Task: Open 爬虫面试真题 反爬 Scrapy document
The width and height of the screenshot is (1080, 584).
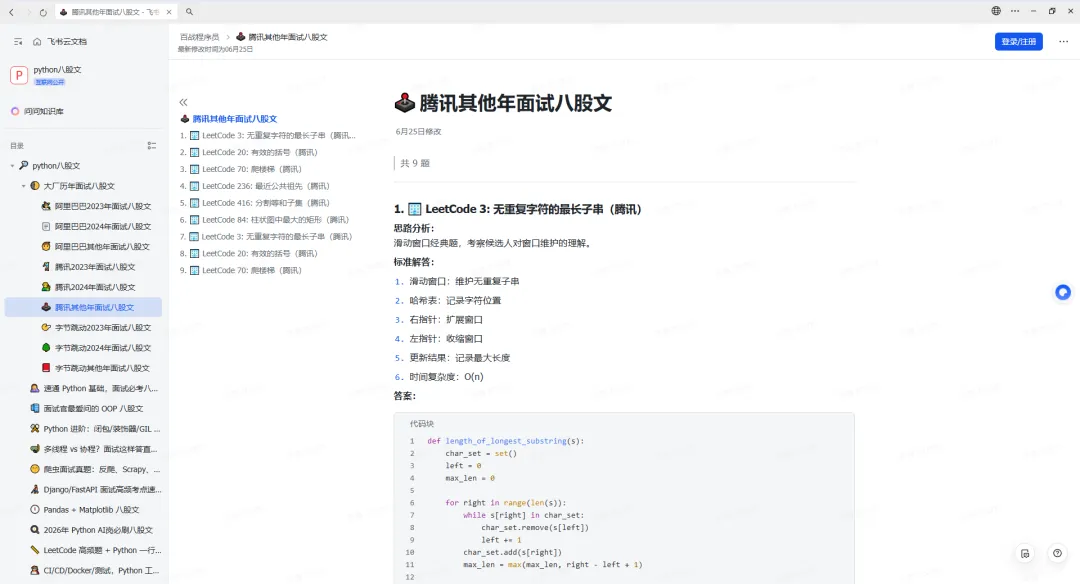Action: 102,470
